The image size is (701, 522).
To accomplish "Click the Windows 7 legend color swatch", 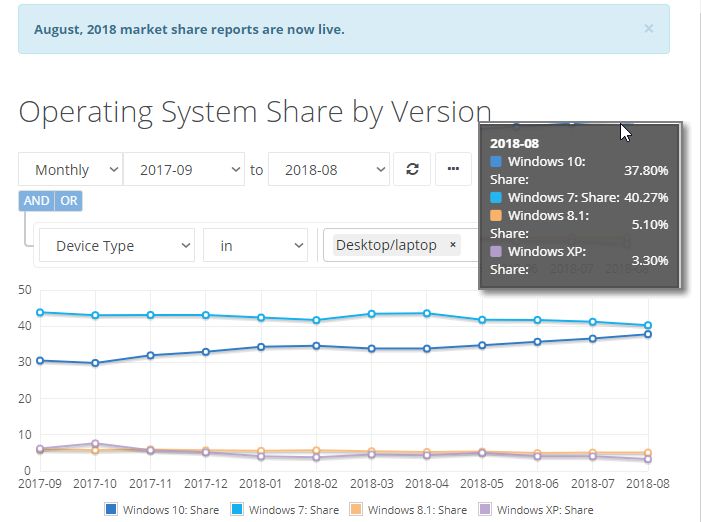I will [x=236, y=509].
